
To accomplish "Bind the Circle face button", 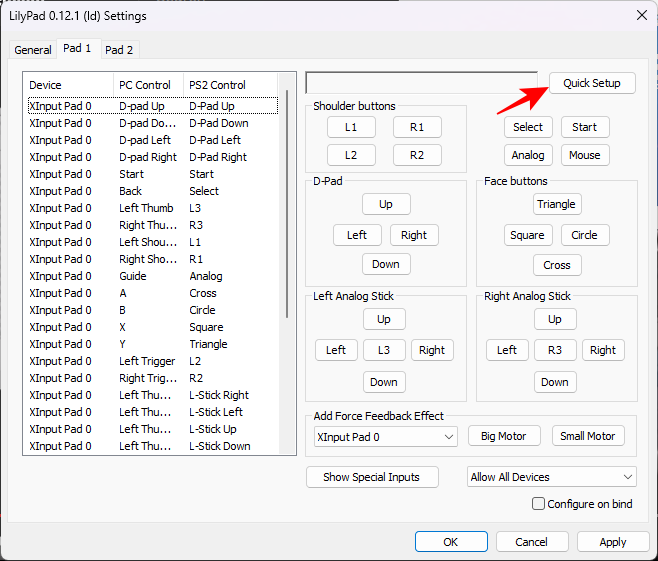I will pos(585,235).
